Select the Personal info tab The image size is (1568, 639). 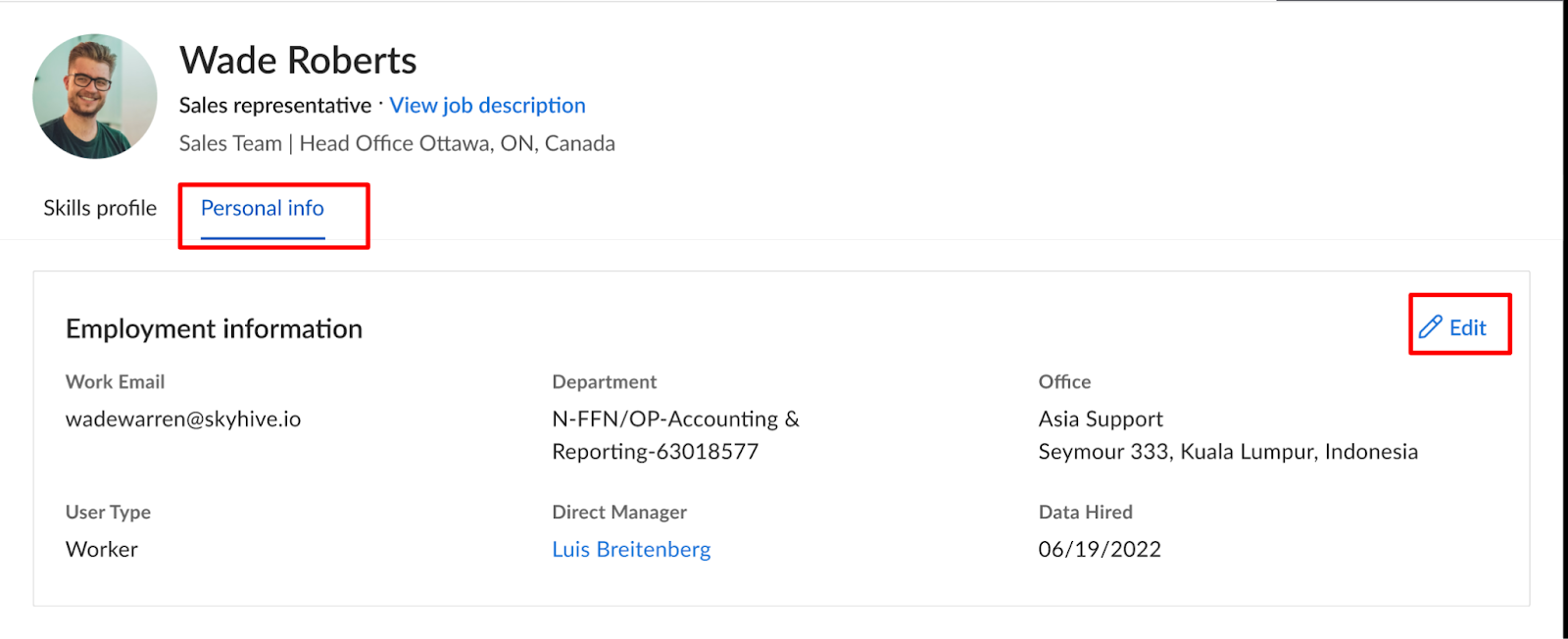tap(263, 208)
